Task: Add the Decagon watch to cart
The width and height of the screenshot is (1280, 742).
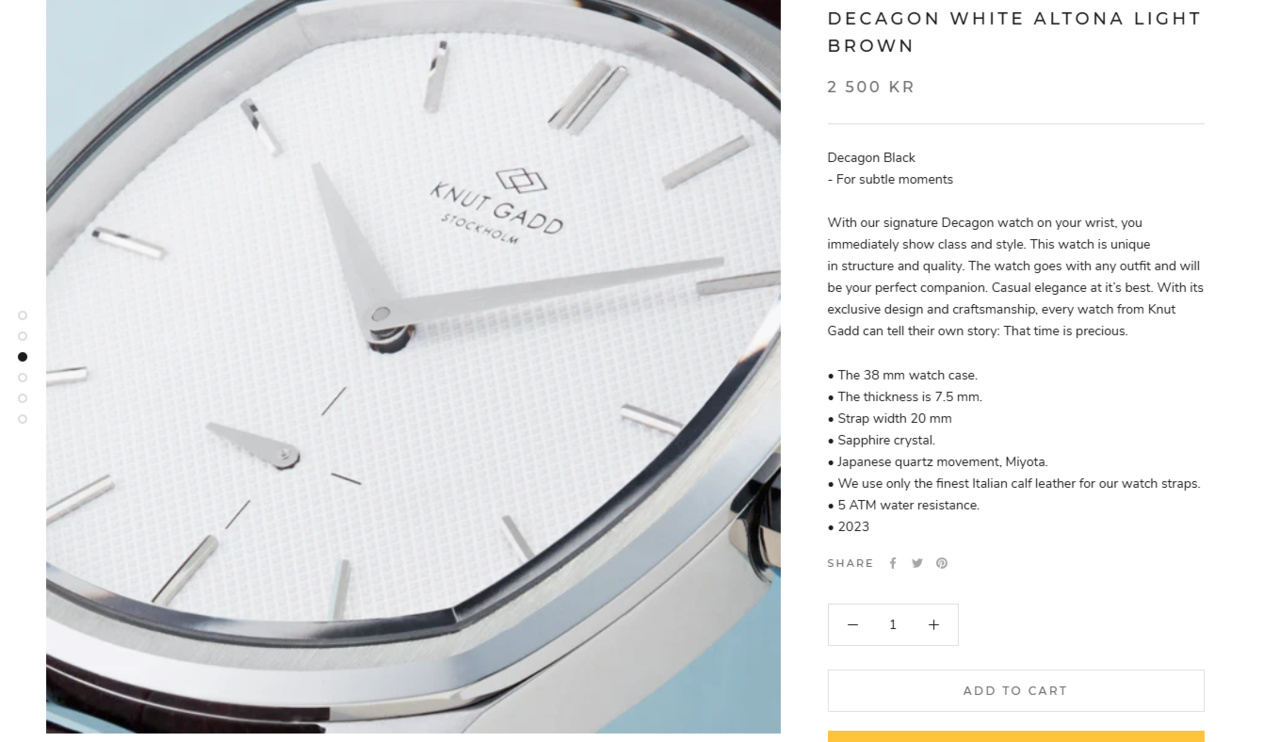Action: point(1015,691)
